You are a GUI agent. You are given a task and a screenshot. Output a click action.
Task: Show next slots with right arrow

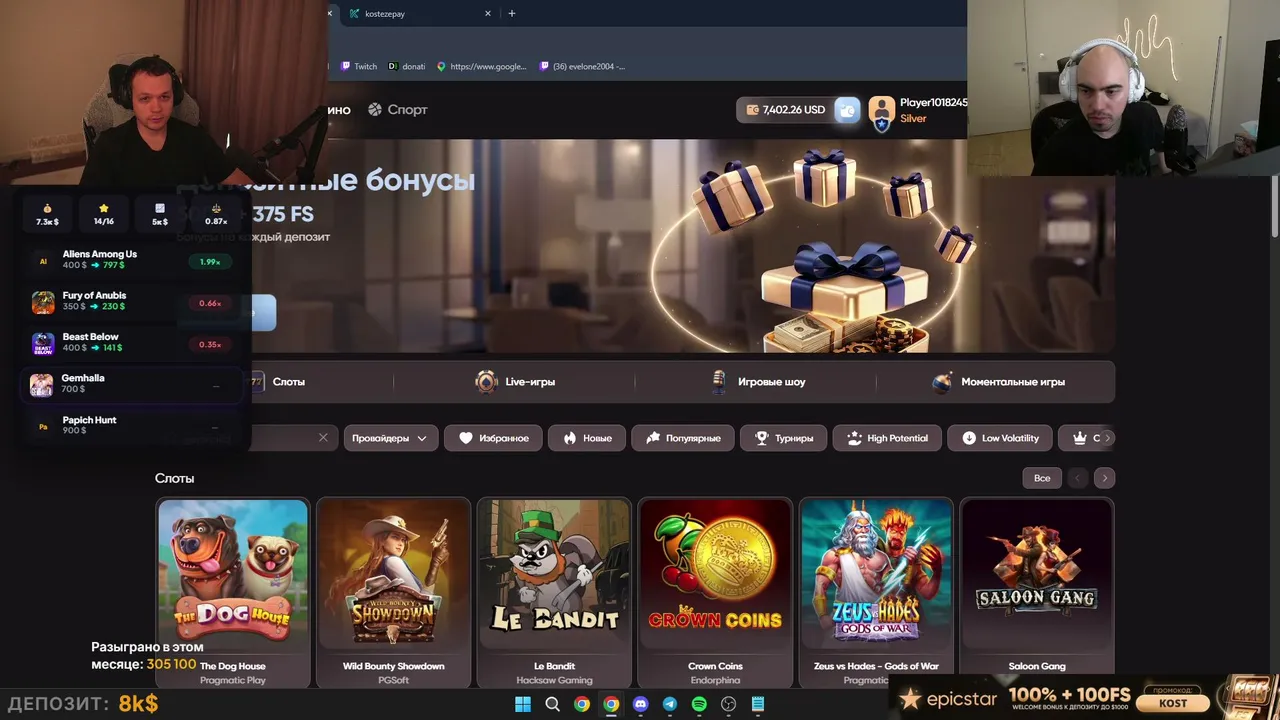(x=1104, y=478)
